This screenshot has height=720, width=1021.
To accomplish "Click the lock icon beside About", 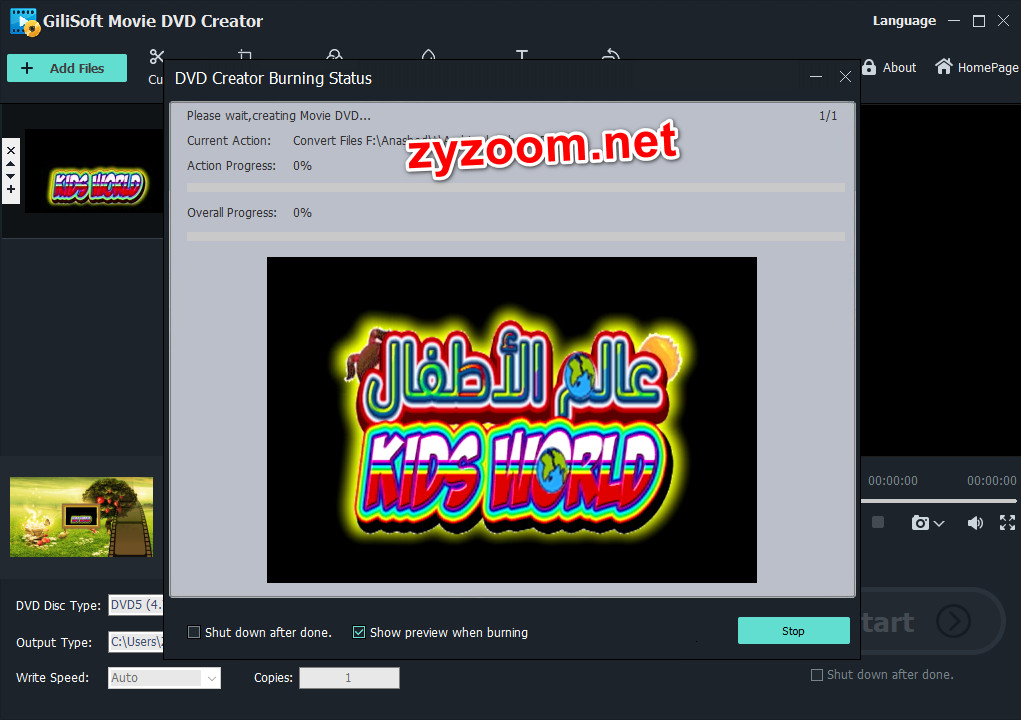I will pos(869,67).
